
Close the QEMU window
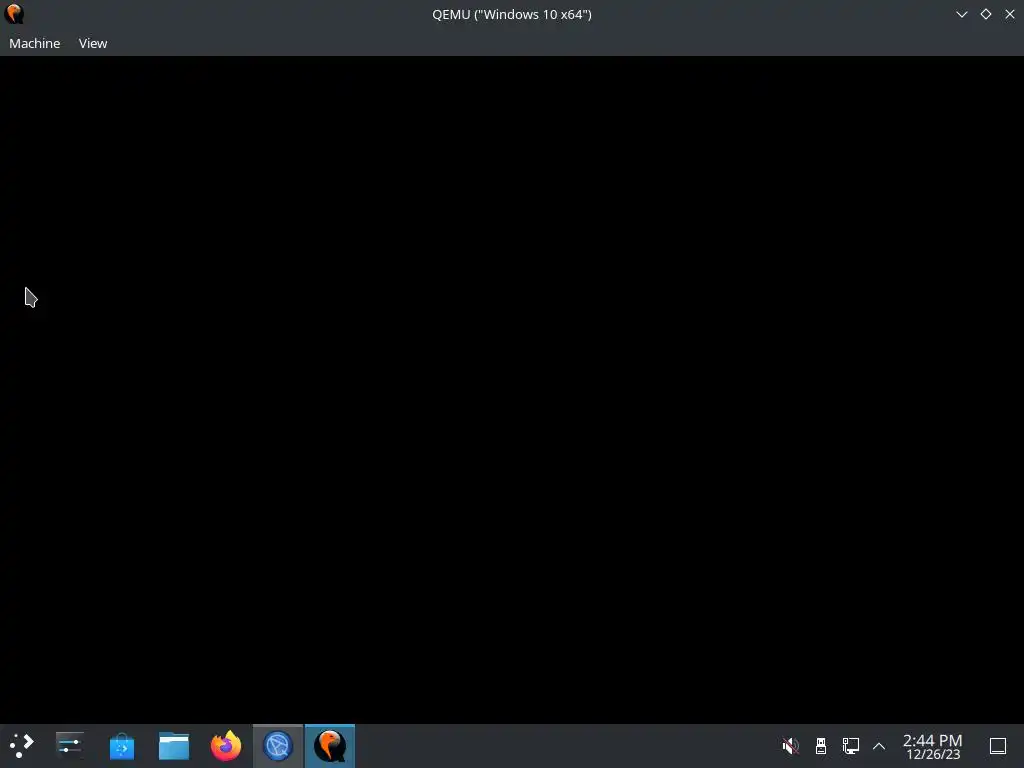click(1010, 14)
